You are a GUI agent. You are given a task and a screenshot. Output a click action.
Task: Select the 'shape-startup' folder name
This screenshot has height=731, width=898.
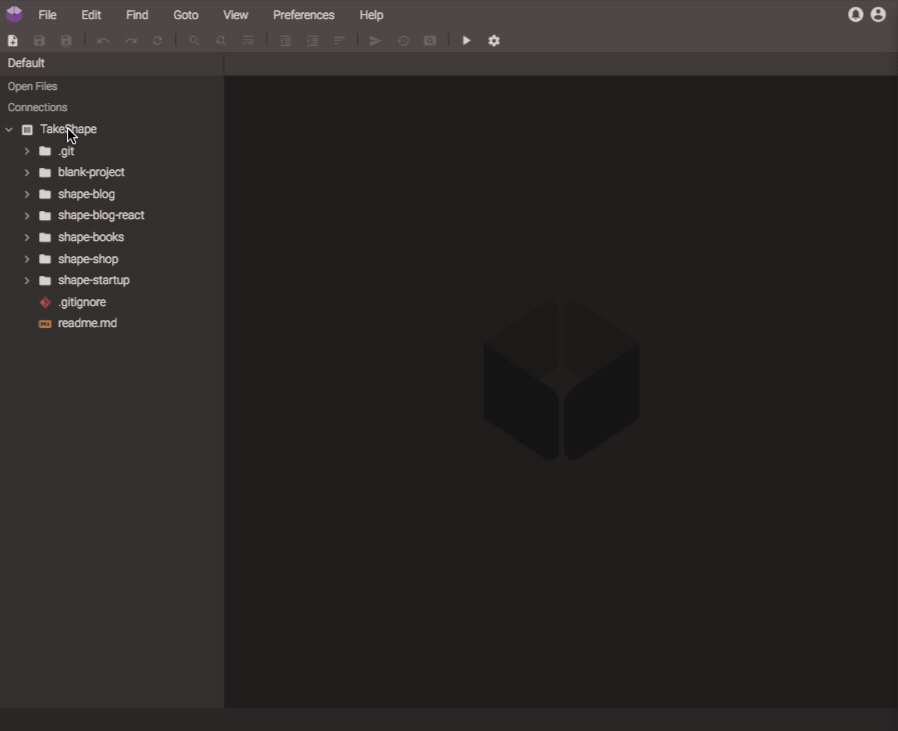coord(93,280)
